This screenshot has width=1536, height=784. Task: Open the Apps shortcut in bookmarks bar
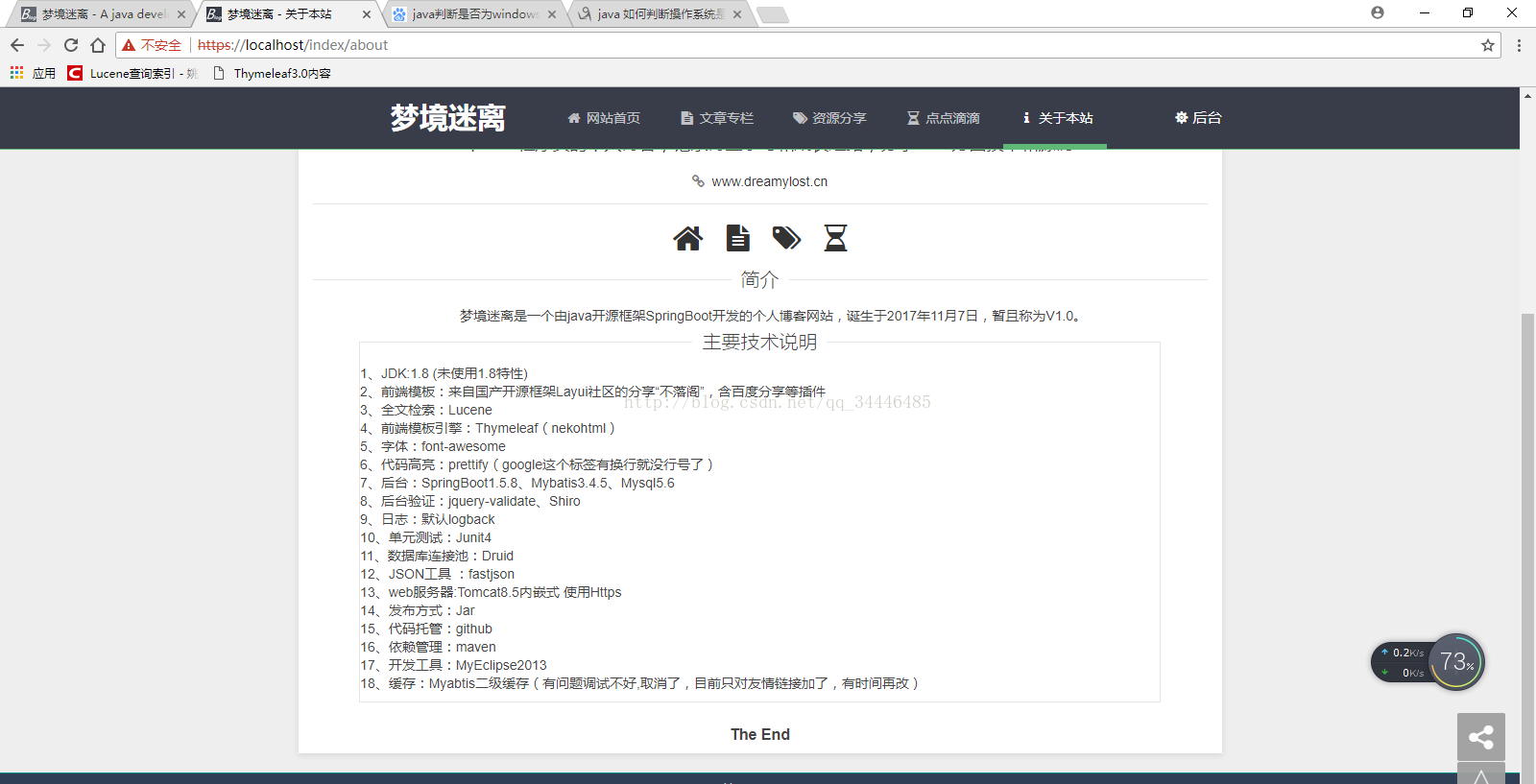pyautogui.click(x=33, y=73)
